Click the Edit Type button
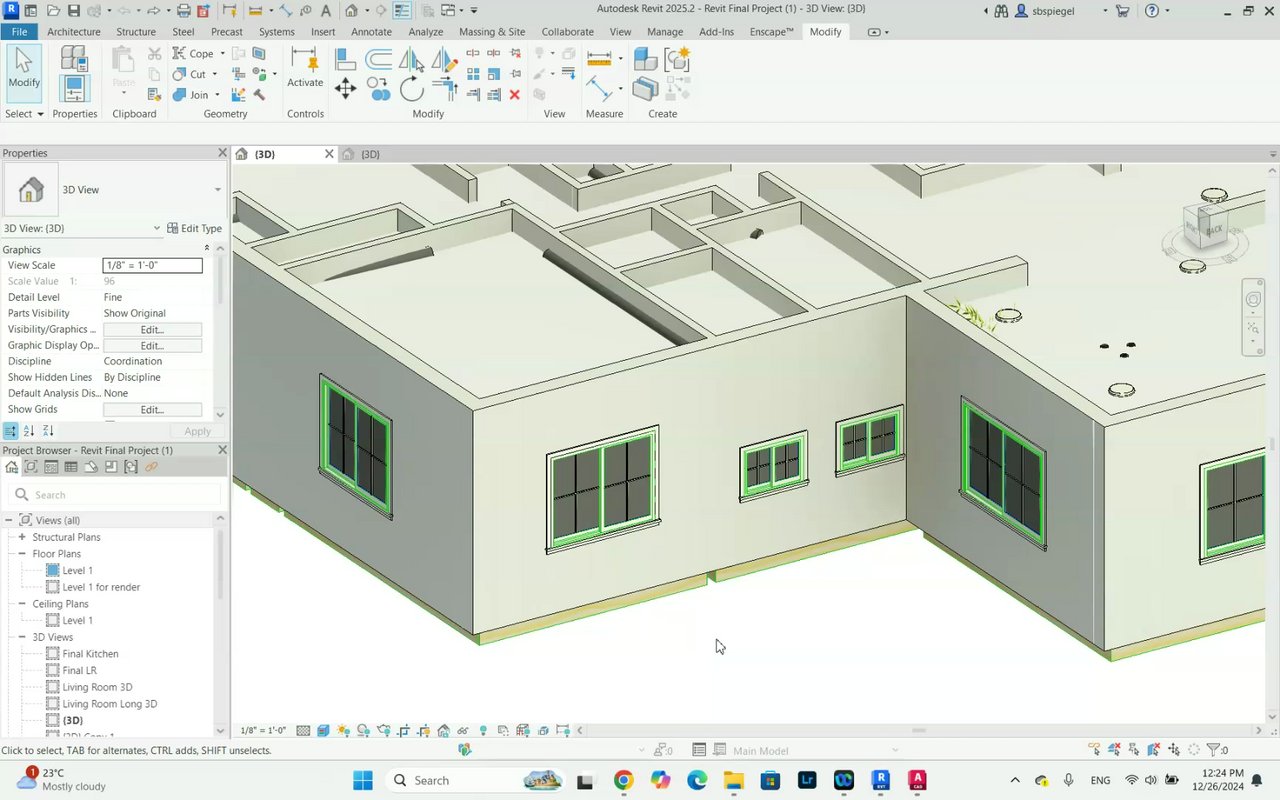Viewport: 1280px width, 800px height. click(x=194, y=228)
